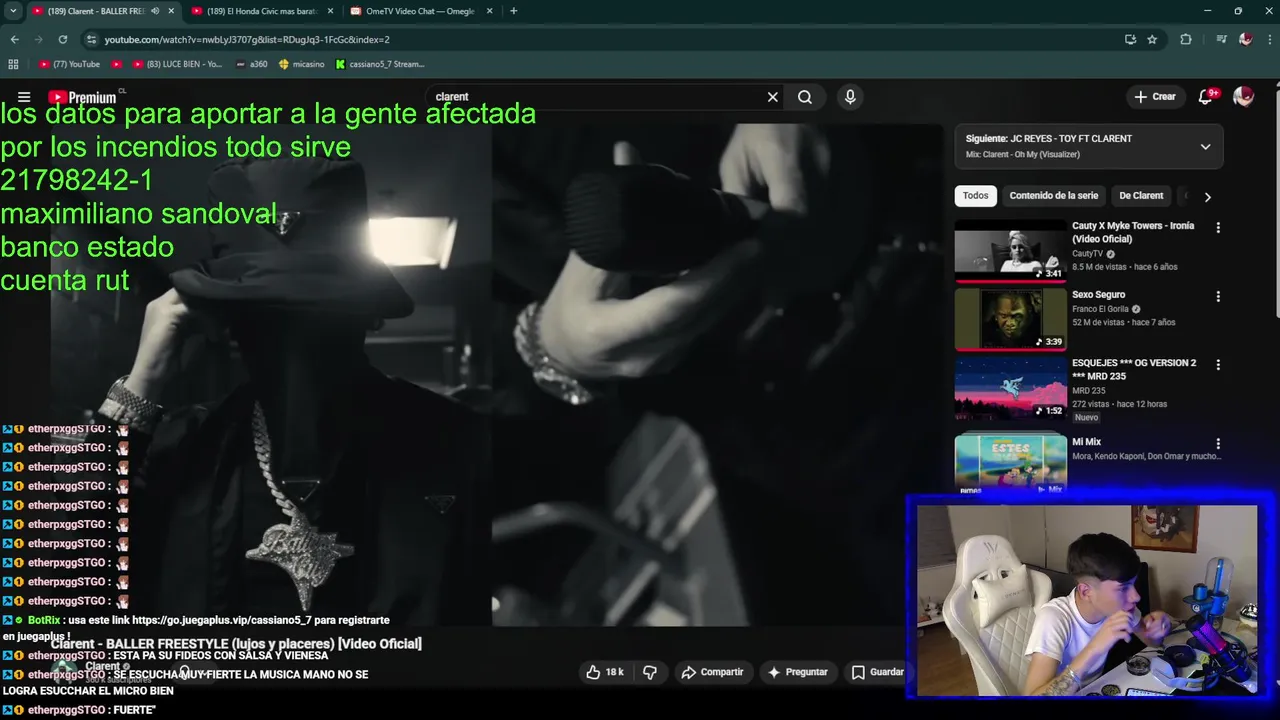The width and height of the screenshot is (1280, 720).
Task: Open options for Sexo Seguro video
Action: click(1218, 297)
